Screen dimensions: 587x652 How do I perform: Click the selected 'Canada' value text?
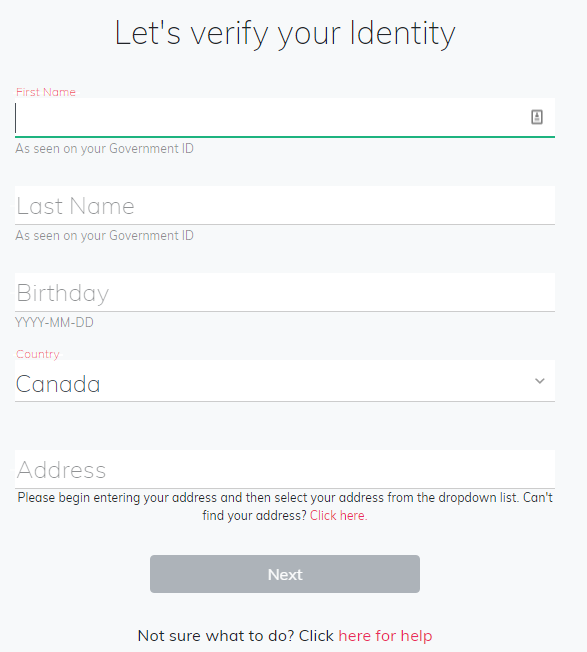(x=58, y=384)
